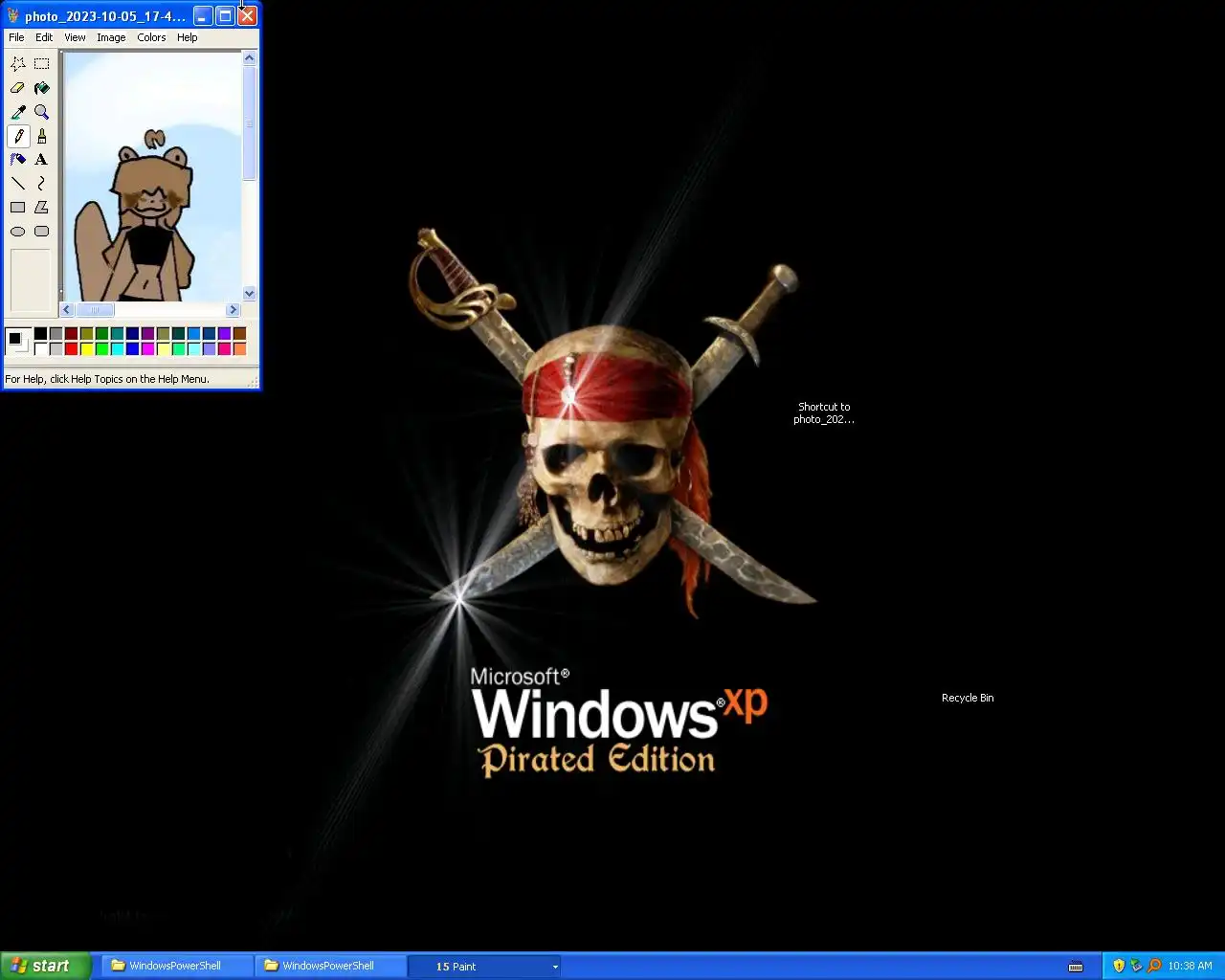Click the foreground/background color indicator box
The height and width of the screenshot is (980, 1225).
pyautogui.click(x=17, y=340)
